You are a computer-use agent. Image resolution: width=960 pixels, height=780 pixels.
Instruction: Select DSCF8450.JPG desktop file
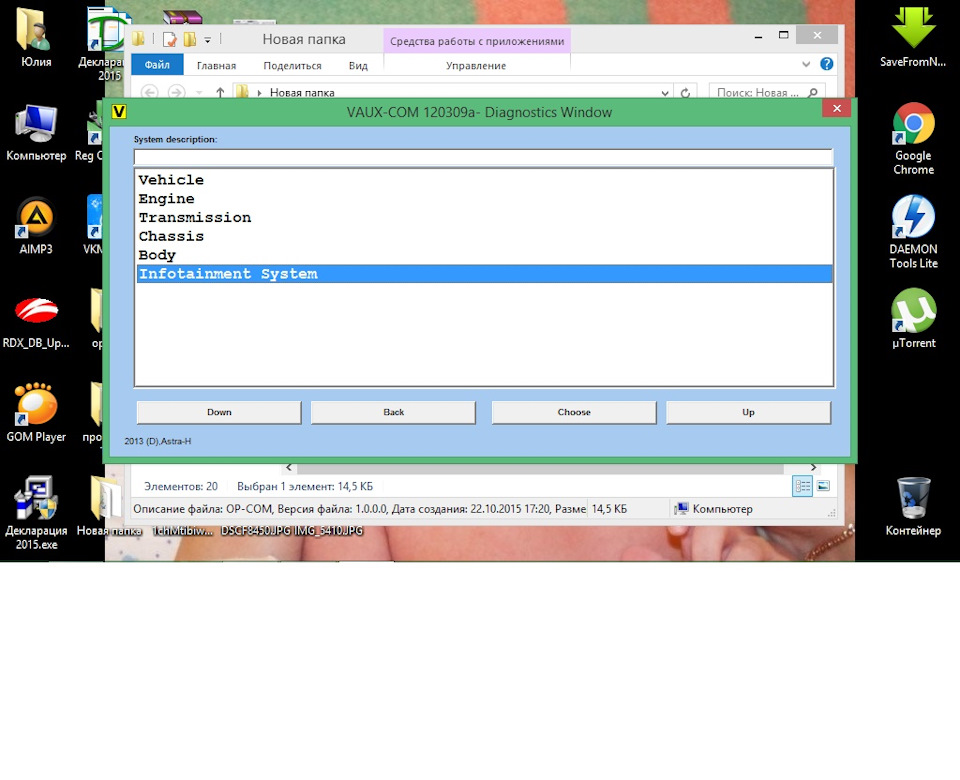[256, 531]
